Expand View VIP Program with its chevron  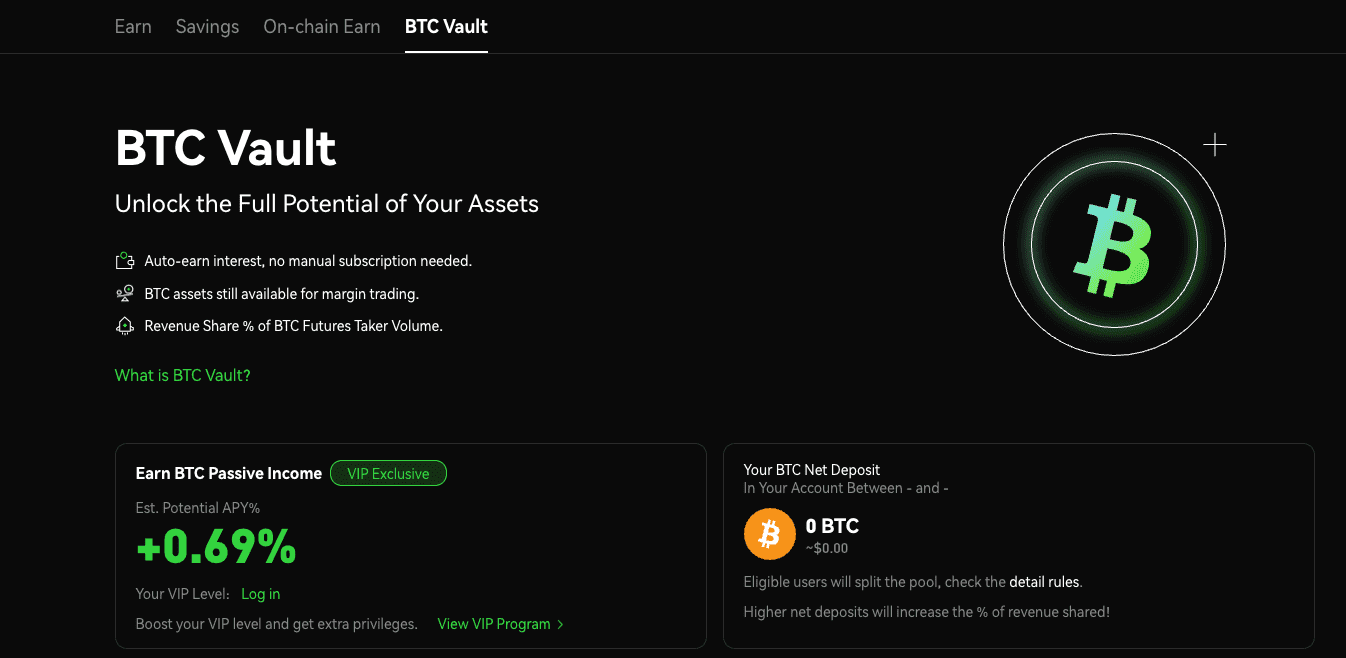(x=493, y=623)
